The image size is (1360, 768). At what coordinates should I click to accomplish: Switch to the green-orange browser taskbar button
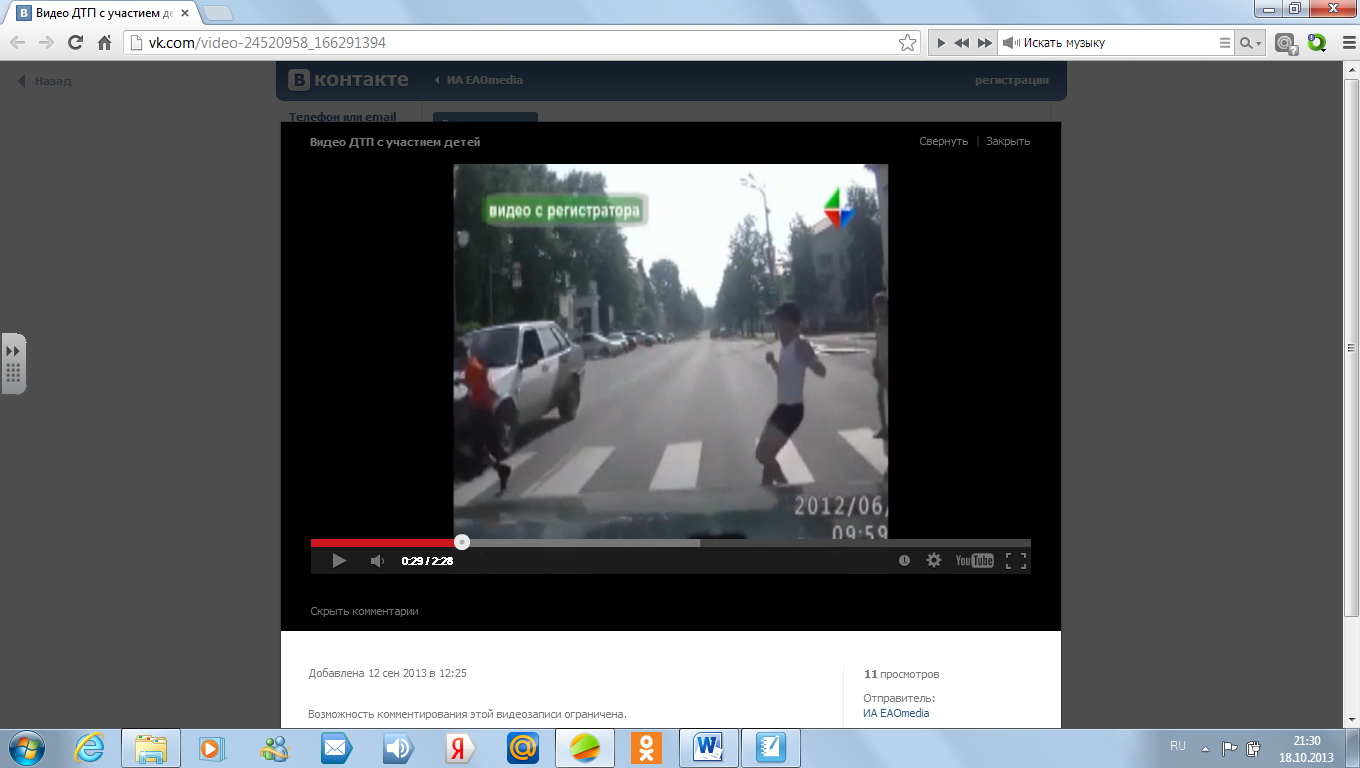click(x=586, y=748)
